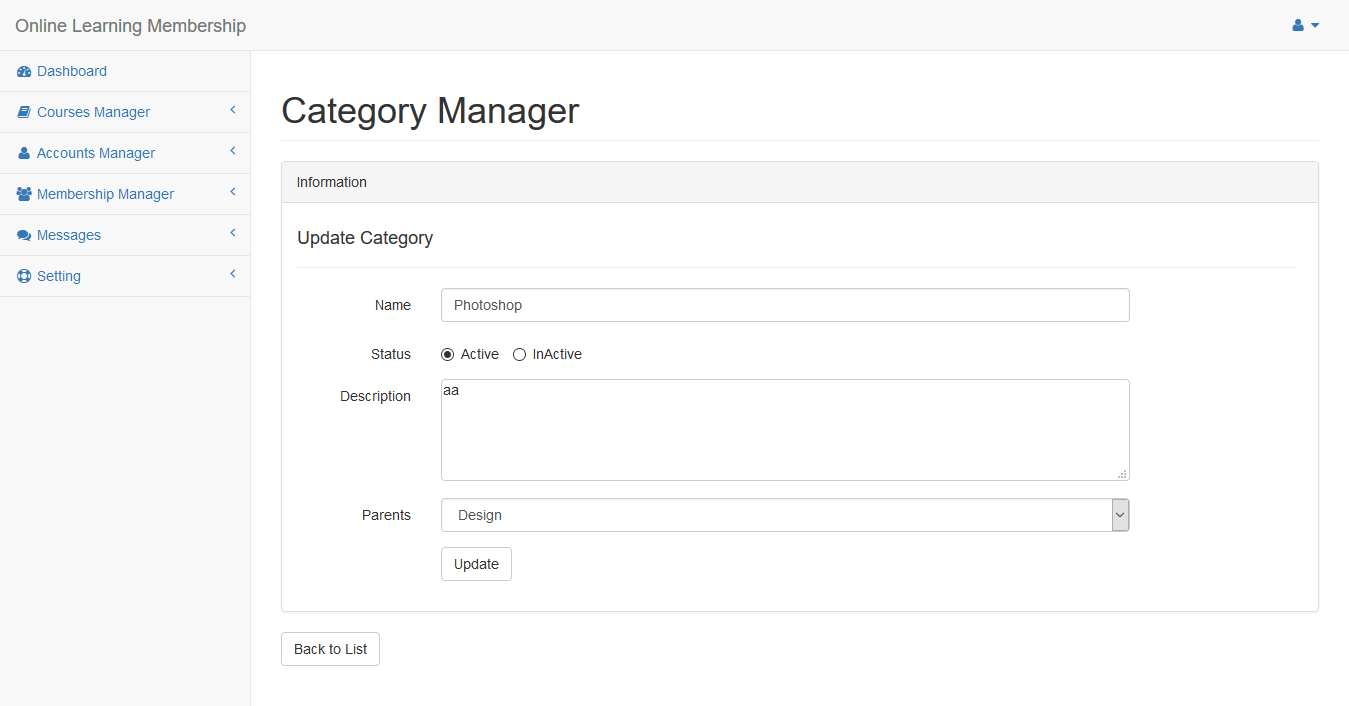Viewport: 1349px width, 706px height.
Task: Click the Setting lifebuoy icon
Action: (x=24, y=277)
